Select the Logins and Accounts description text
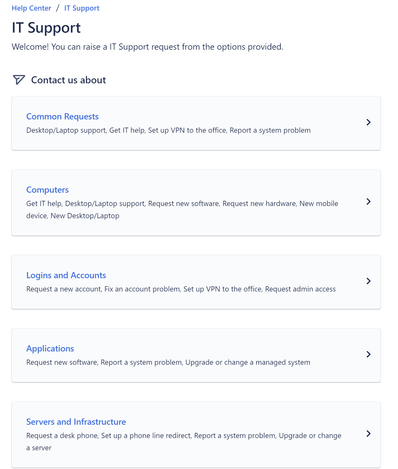 pyautogui.click(x=181, y=289)
